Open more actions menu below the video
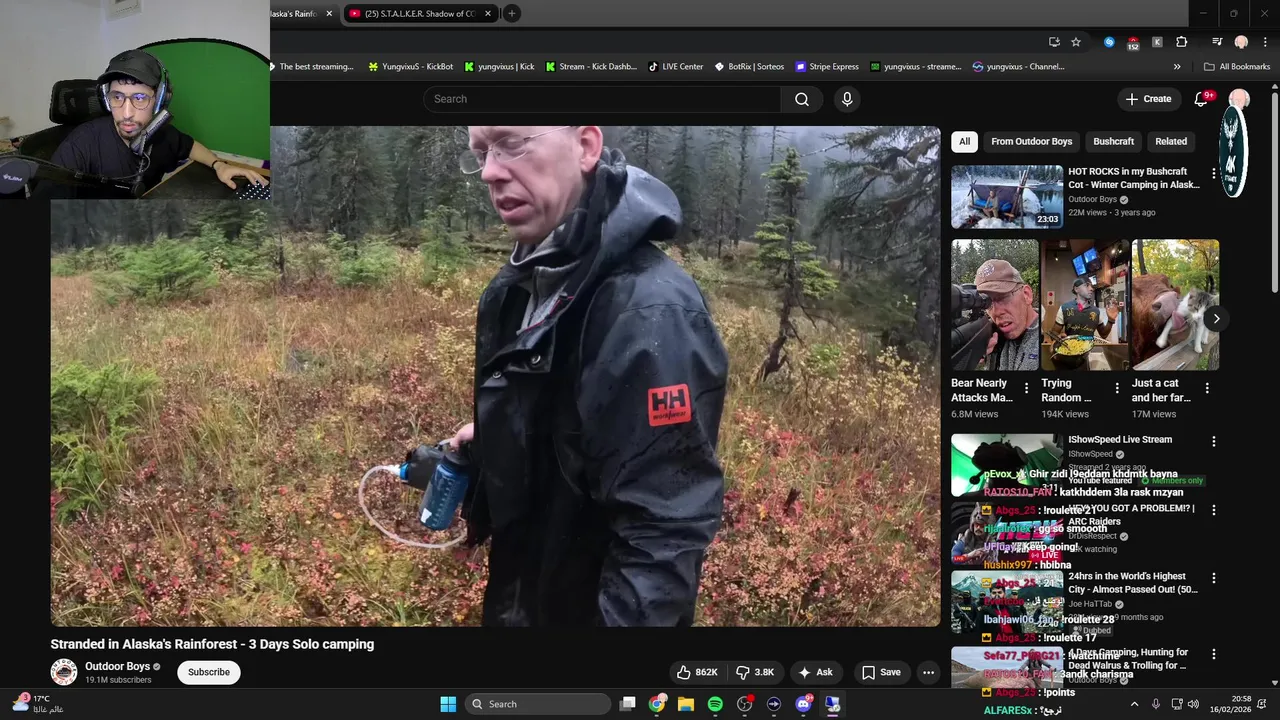This screenshot has height=720, width=1280. (928, 672)
